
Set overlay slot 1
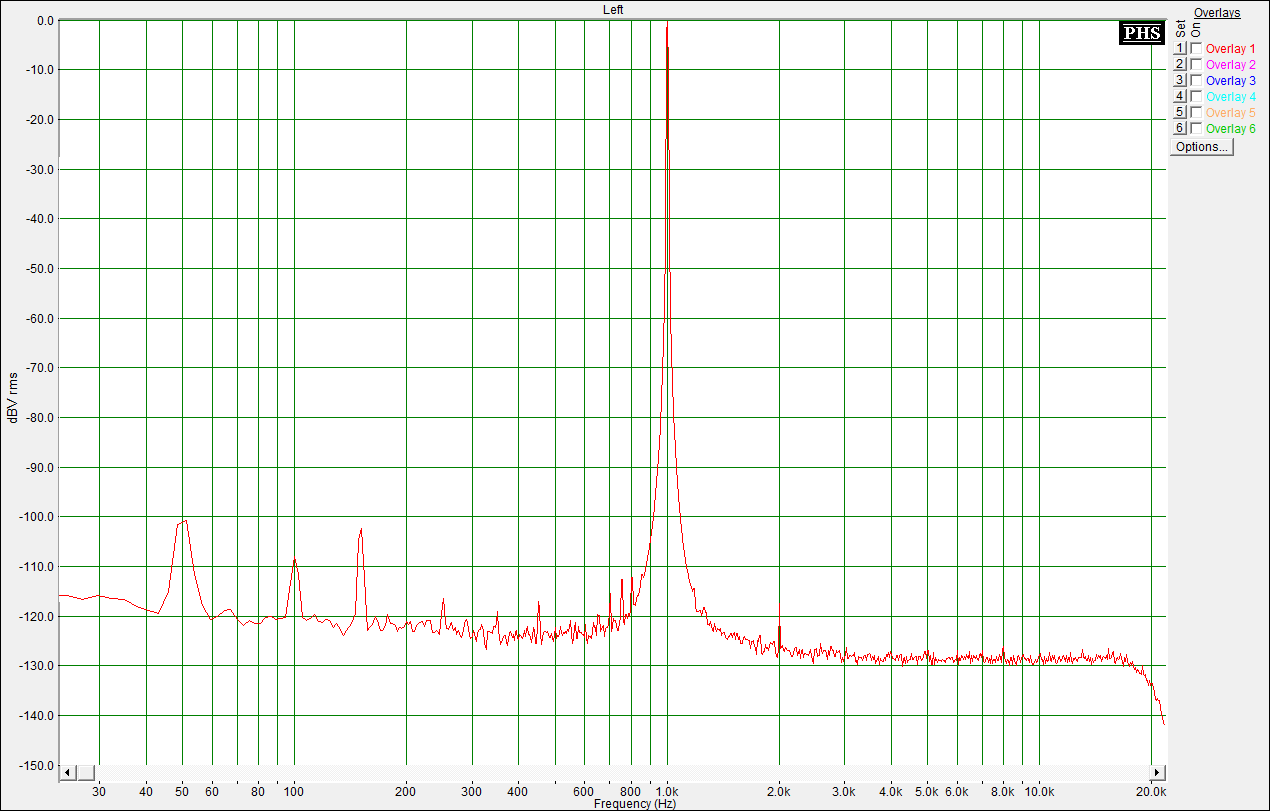pos(1179,48)
